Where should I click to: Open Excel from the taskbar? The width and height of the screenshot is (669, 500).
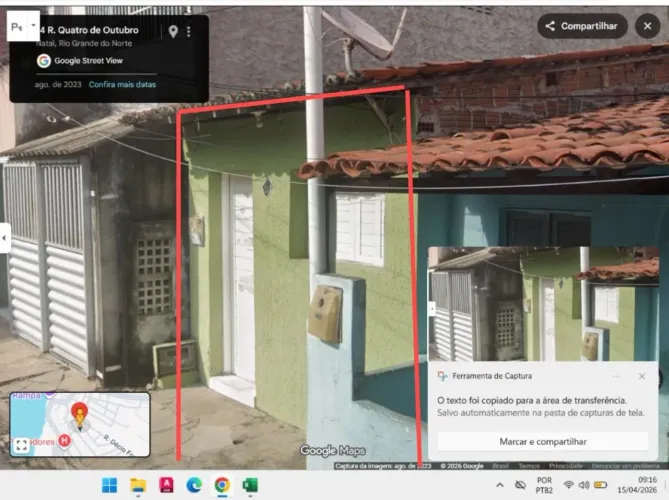pos(250,485)
